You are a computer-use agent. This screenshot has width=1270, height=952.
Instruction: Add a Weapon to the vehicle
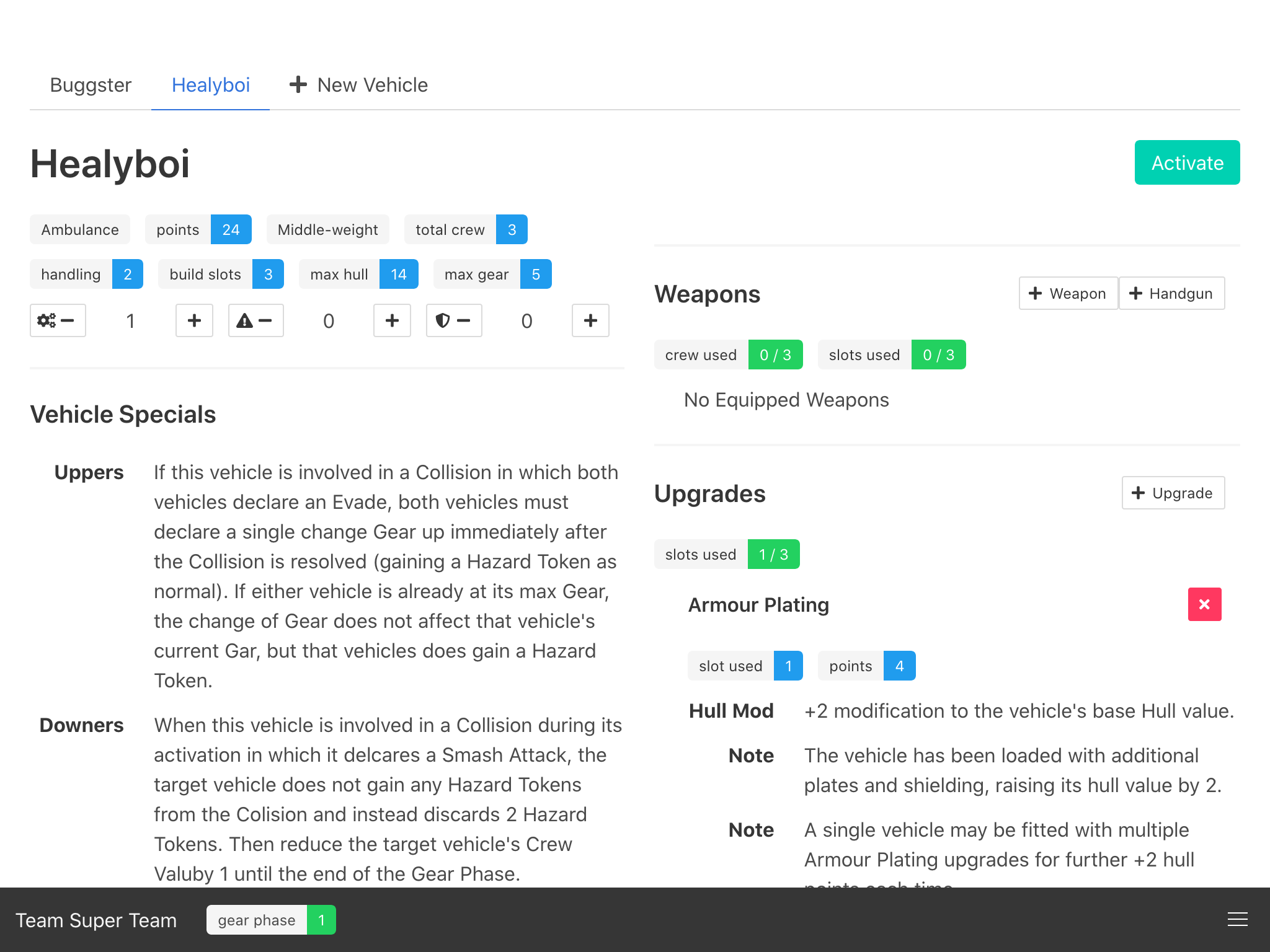tap(1067, 293)
